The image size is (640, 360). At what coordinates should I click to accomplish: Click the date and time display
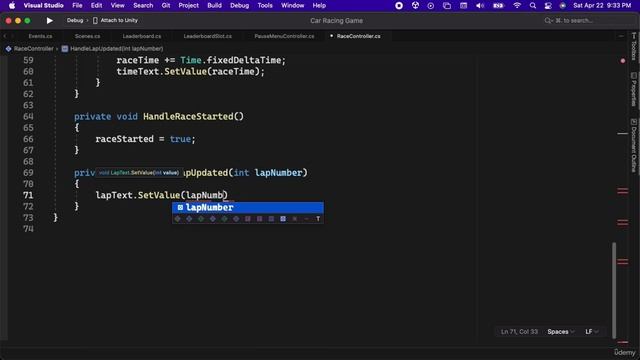click(x=602, y=6)
